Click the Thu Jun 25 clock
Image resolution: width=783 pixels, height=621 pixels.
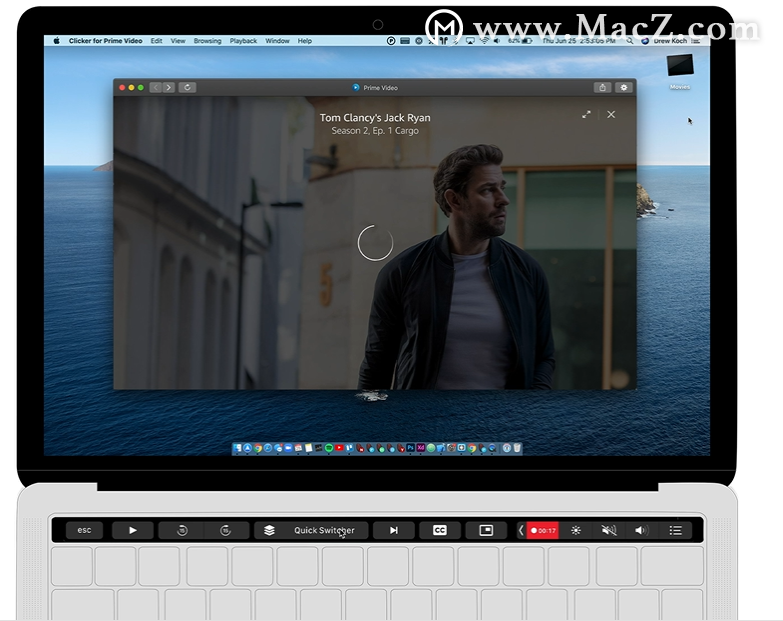pos(578,41)
